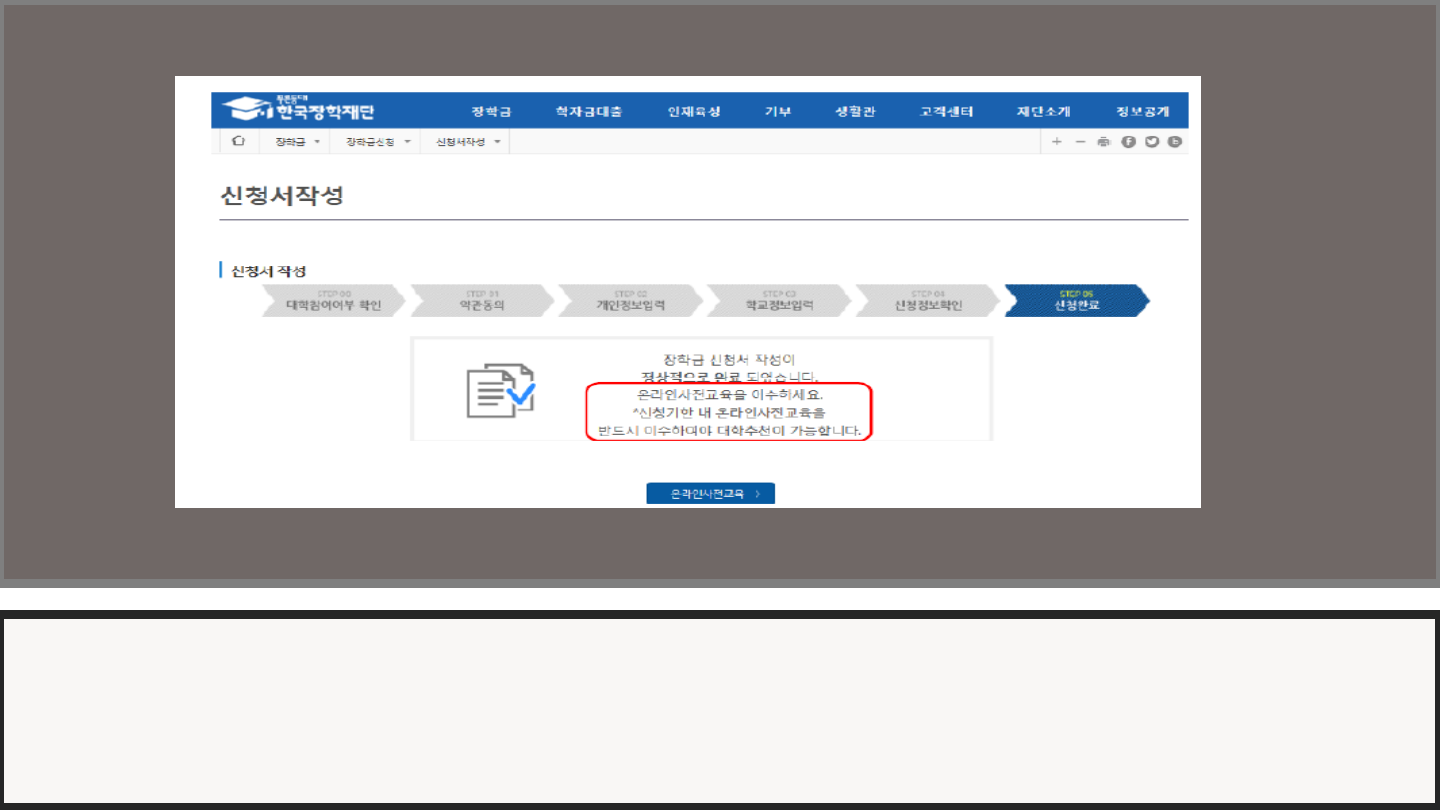1440x810 pixels.
Task: Click the home icon in breadcrumb bar
Action: point(238,142)
